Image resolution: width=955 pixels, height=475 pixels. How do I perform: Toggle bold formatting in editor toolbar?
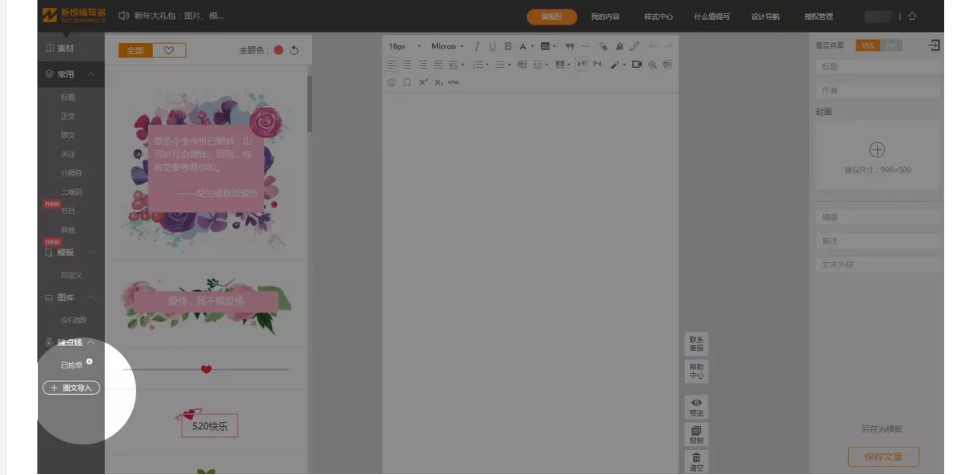tap(508, 47)
